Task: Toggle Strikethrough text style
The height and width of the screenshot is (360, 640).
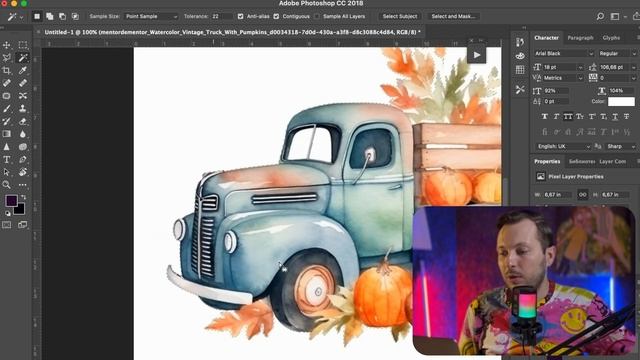Action: point(627,117)
